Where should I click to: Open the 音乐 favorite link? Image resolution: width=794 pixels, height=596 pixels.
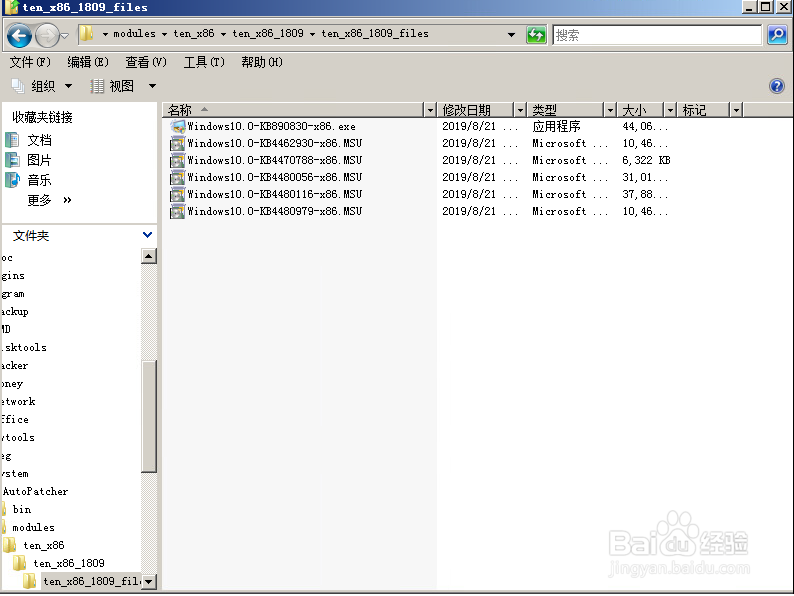39,180
